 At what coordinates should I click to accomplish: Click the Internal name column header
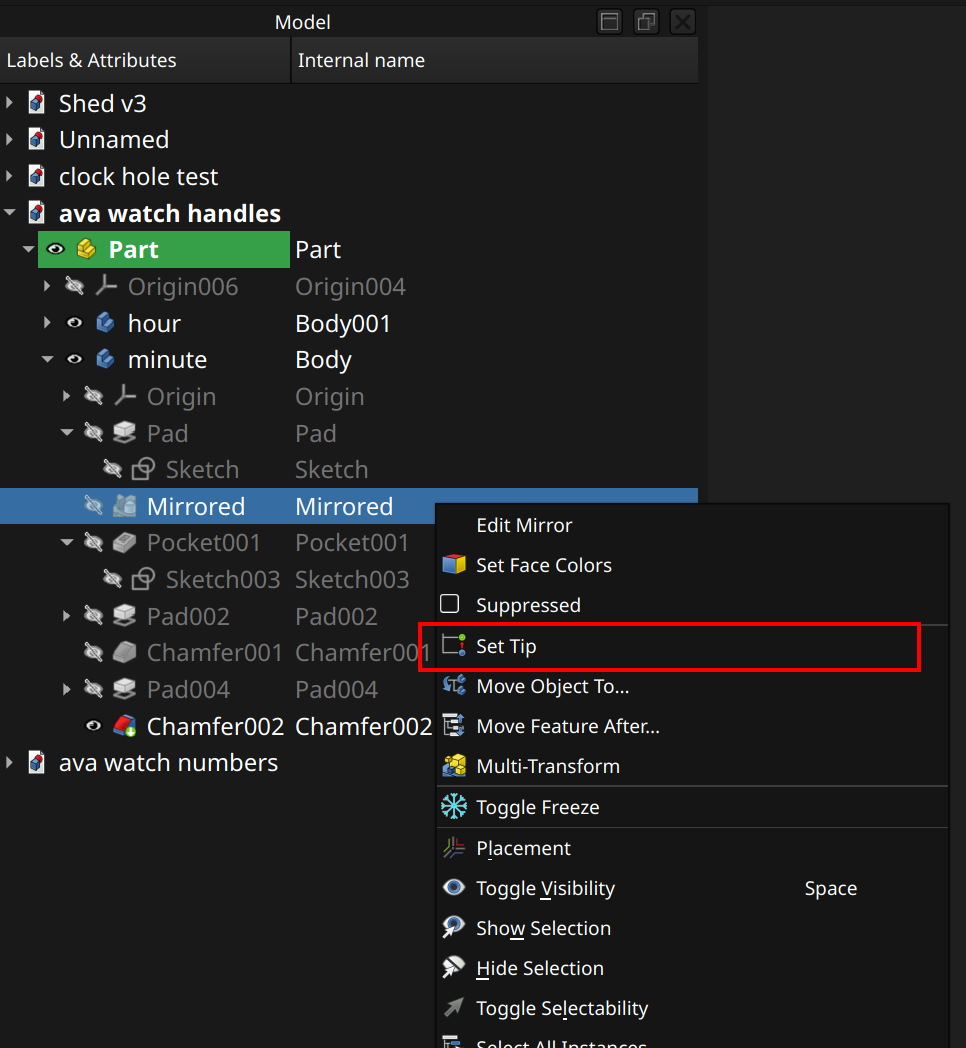click(x=495, y=60)
